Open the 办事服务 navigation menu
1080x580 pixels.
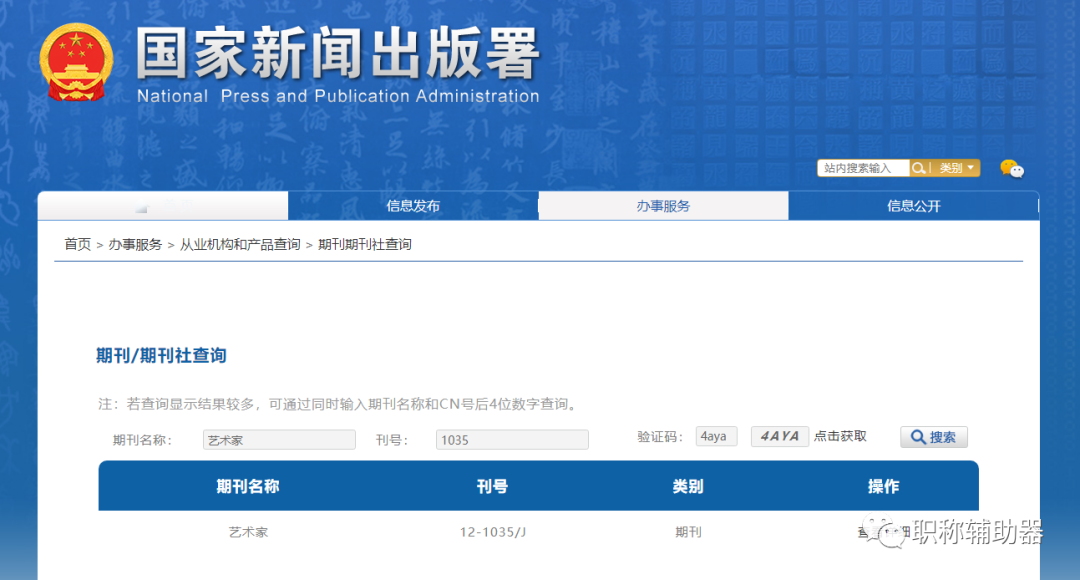click(663, 205)
